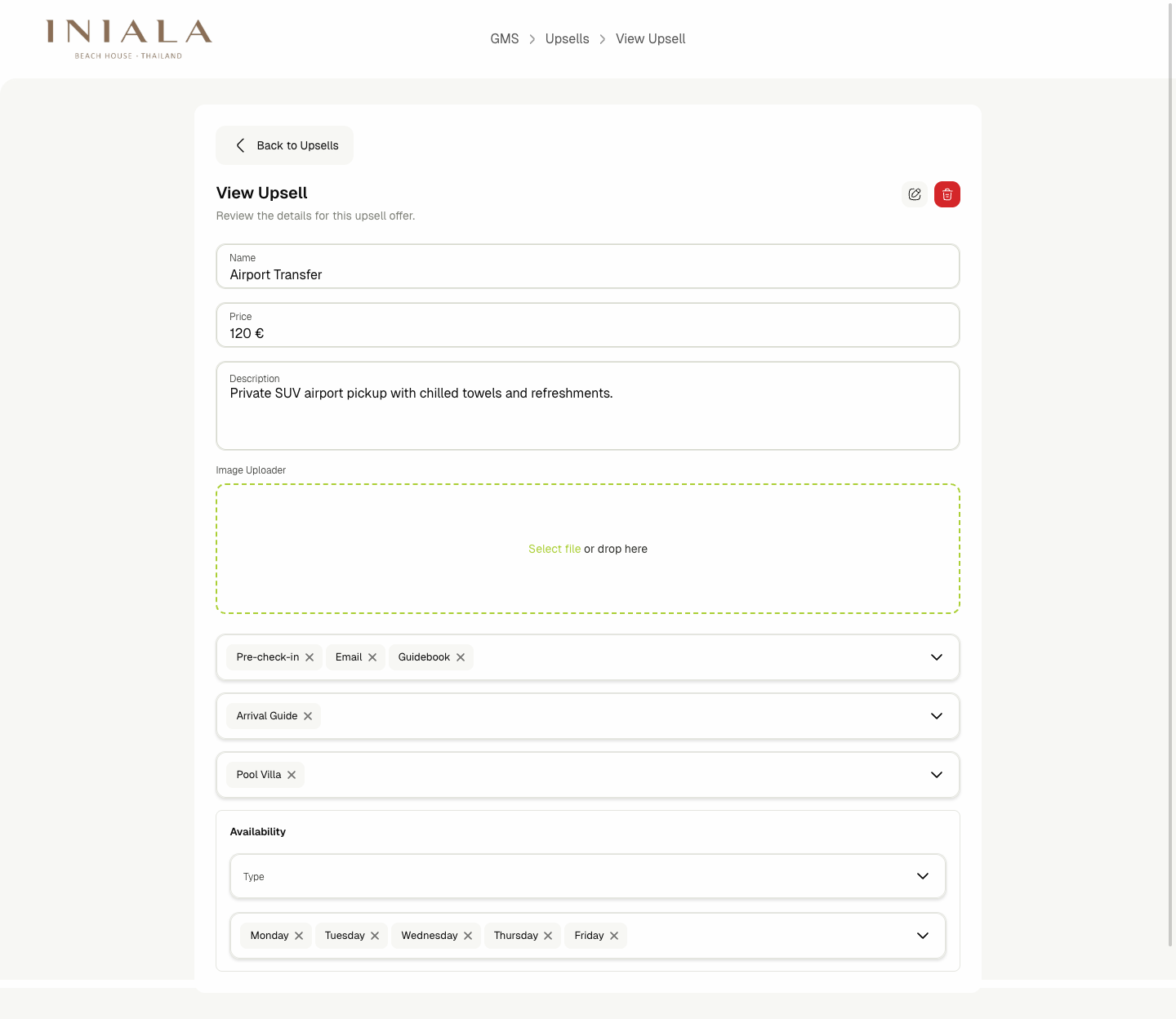The image size is (1176, 1019).
Task: Expand the days selection dropdown
Action: click(923, 935)
